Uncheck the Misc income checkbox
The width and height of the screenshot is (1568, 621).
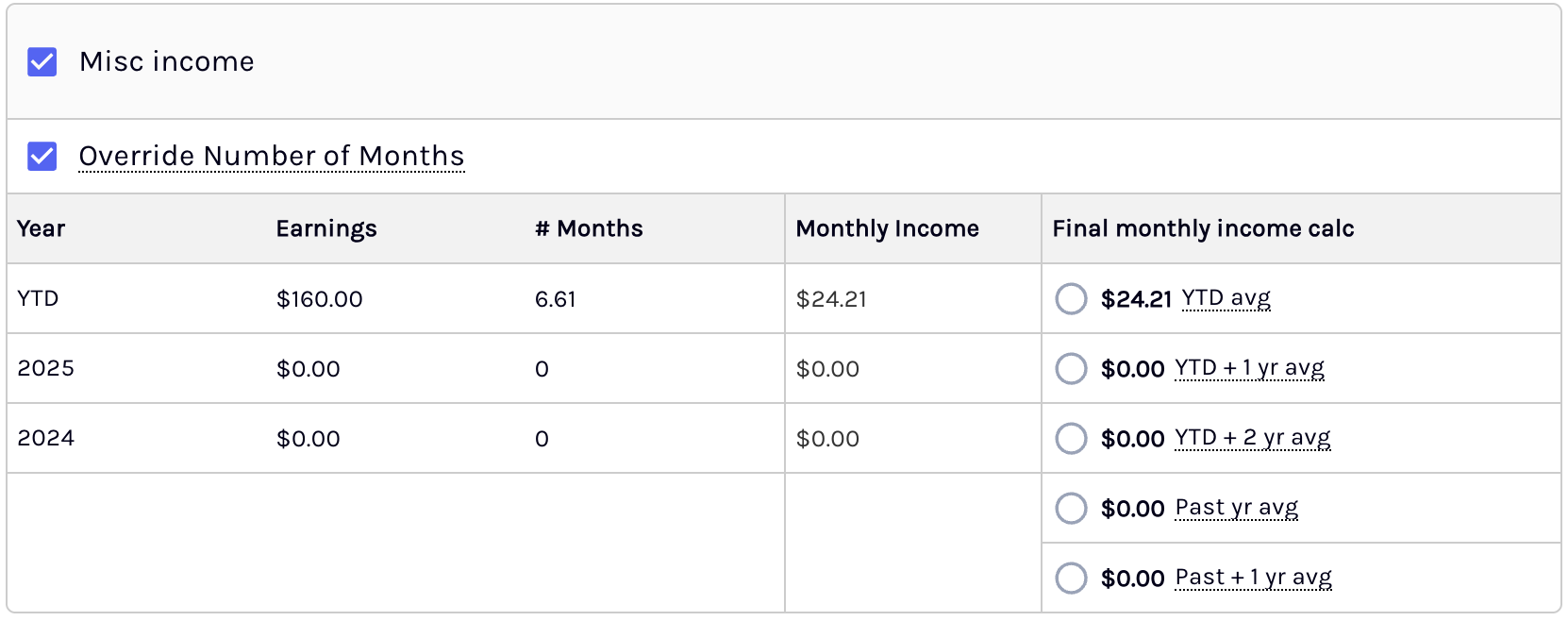[x=42, y=62]
